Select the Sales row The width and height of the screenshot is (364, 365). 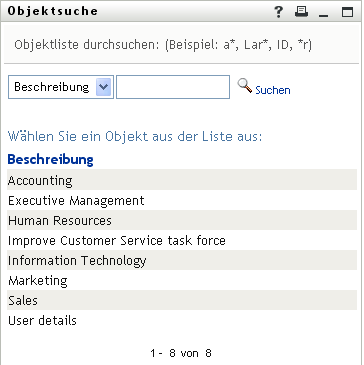[182, 301]
